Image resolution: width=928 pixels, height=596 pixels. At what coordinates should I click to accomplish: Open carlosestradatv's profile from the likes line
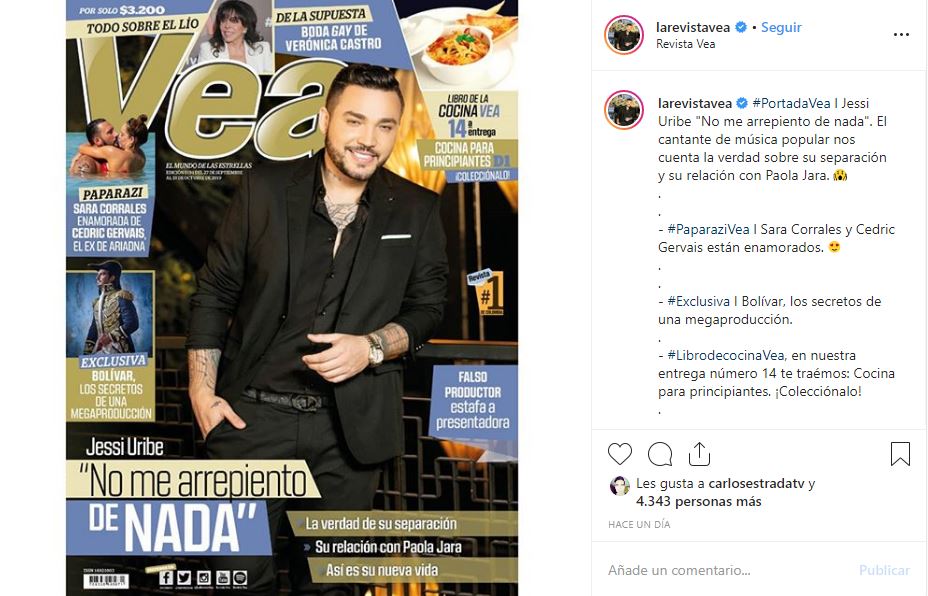point(756,483)
